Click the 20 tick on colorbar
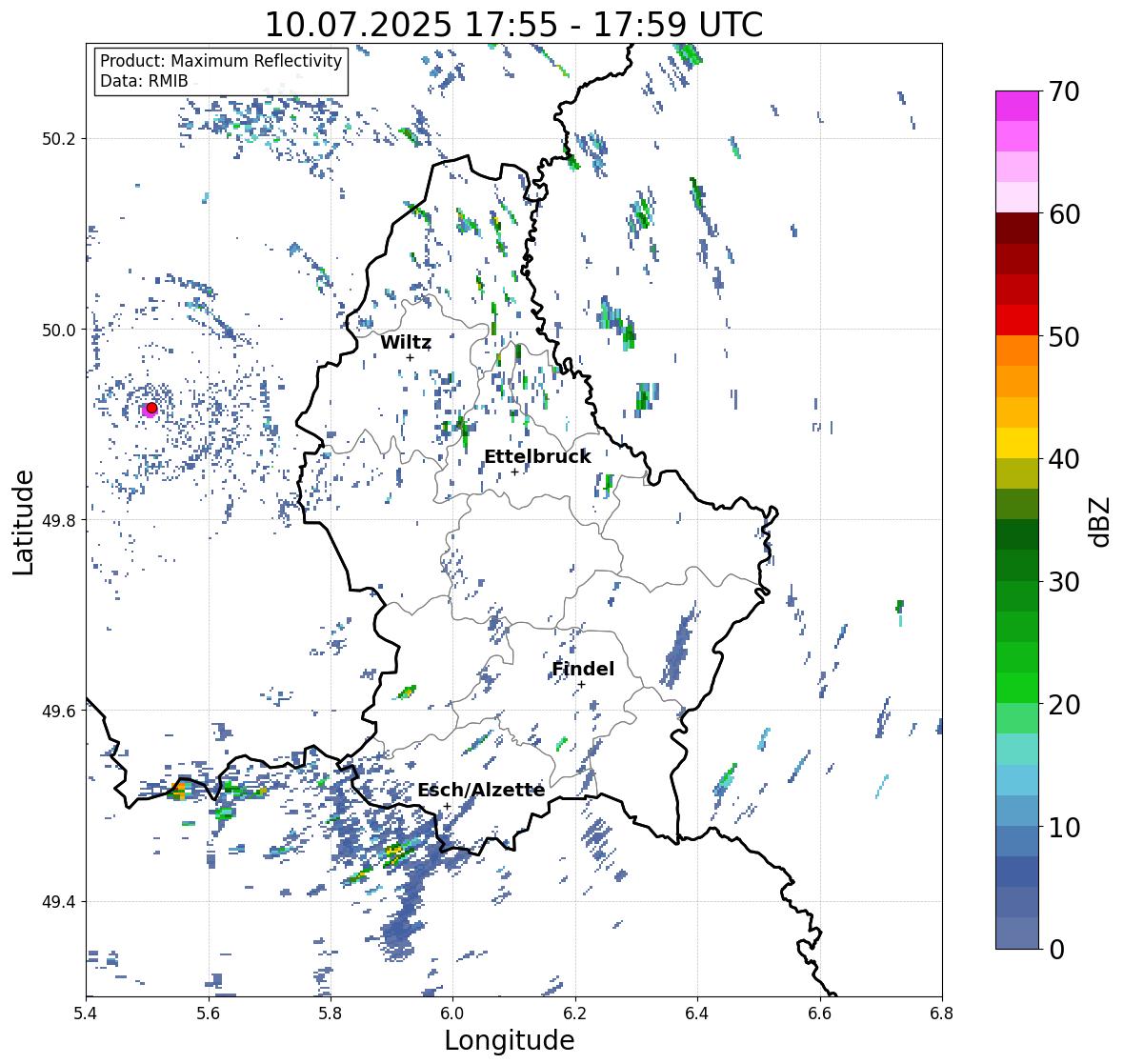Screen dimensions: 1123x1064 point(1064,705)
